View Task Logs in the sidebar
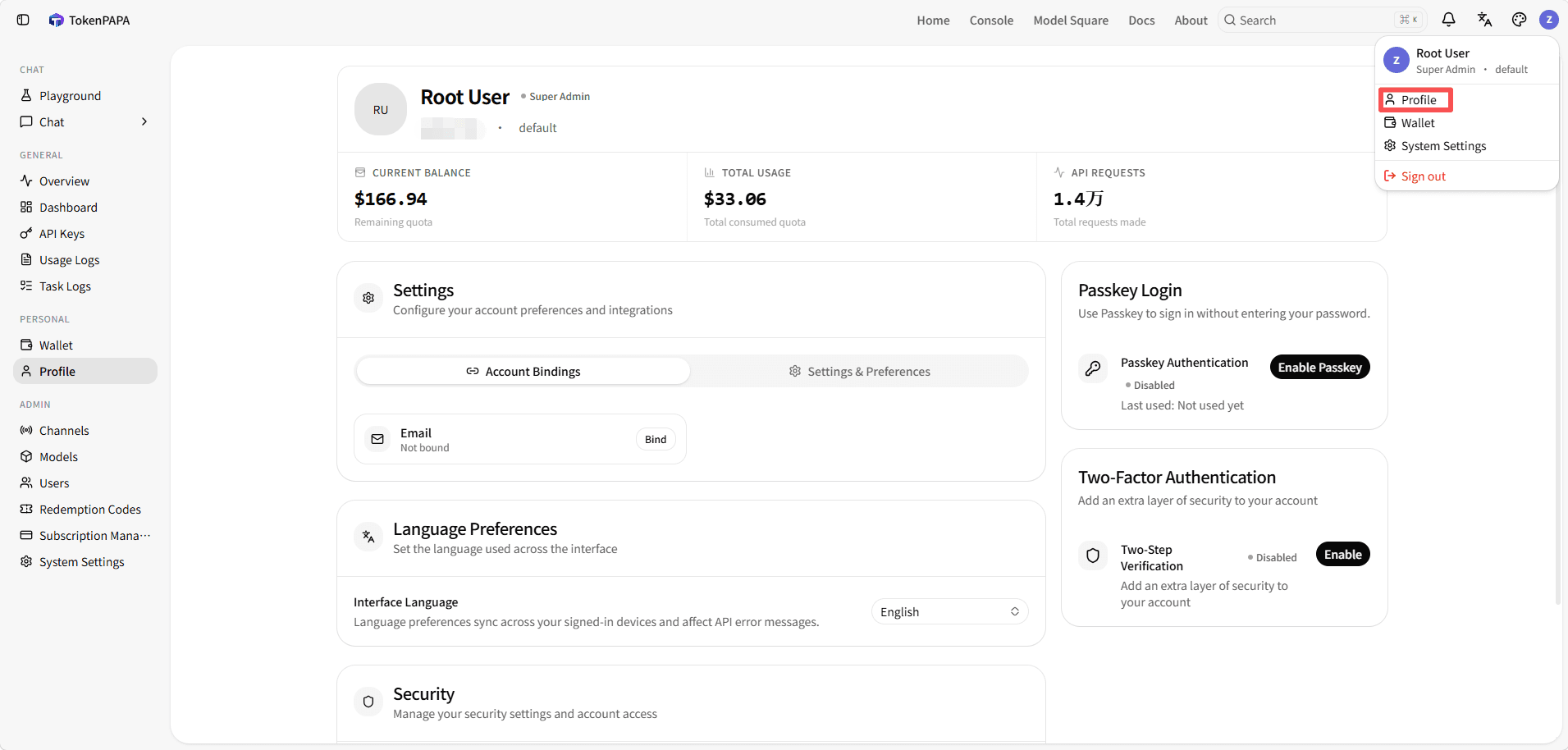1568x750 pixels. pyautogui.click(x=85, y=286)
